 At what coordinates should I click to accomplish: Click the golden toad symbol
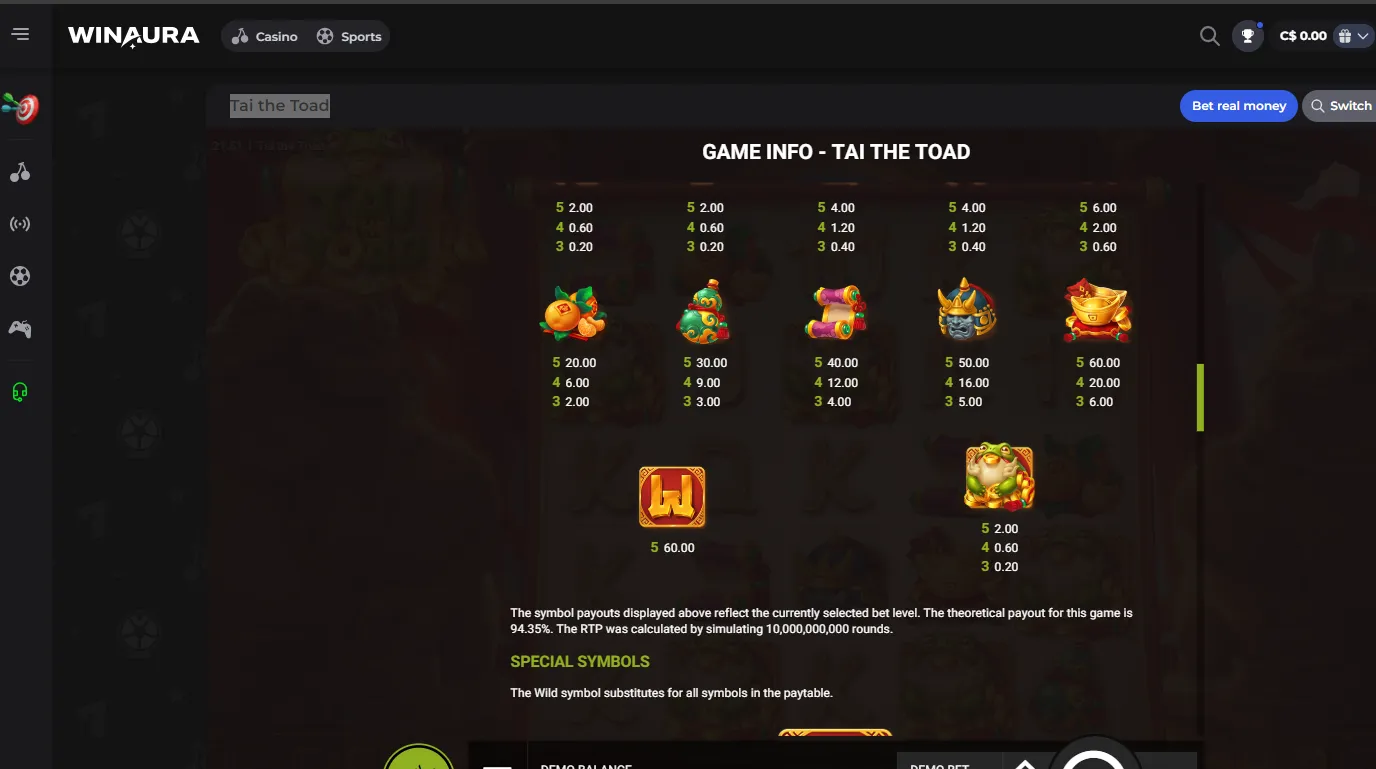(x=999, y=477)
